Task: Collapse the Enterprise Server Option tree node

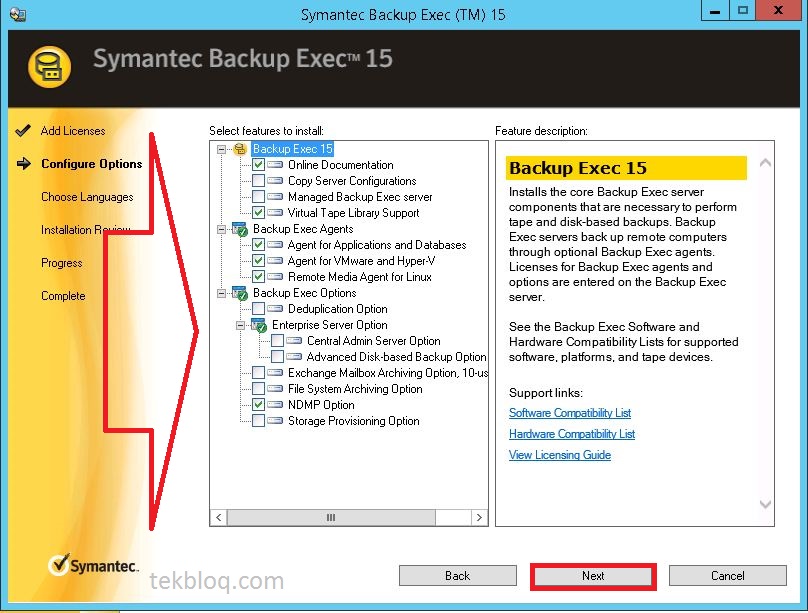Action: 241,325
